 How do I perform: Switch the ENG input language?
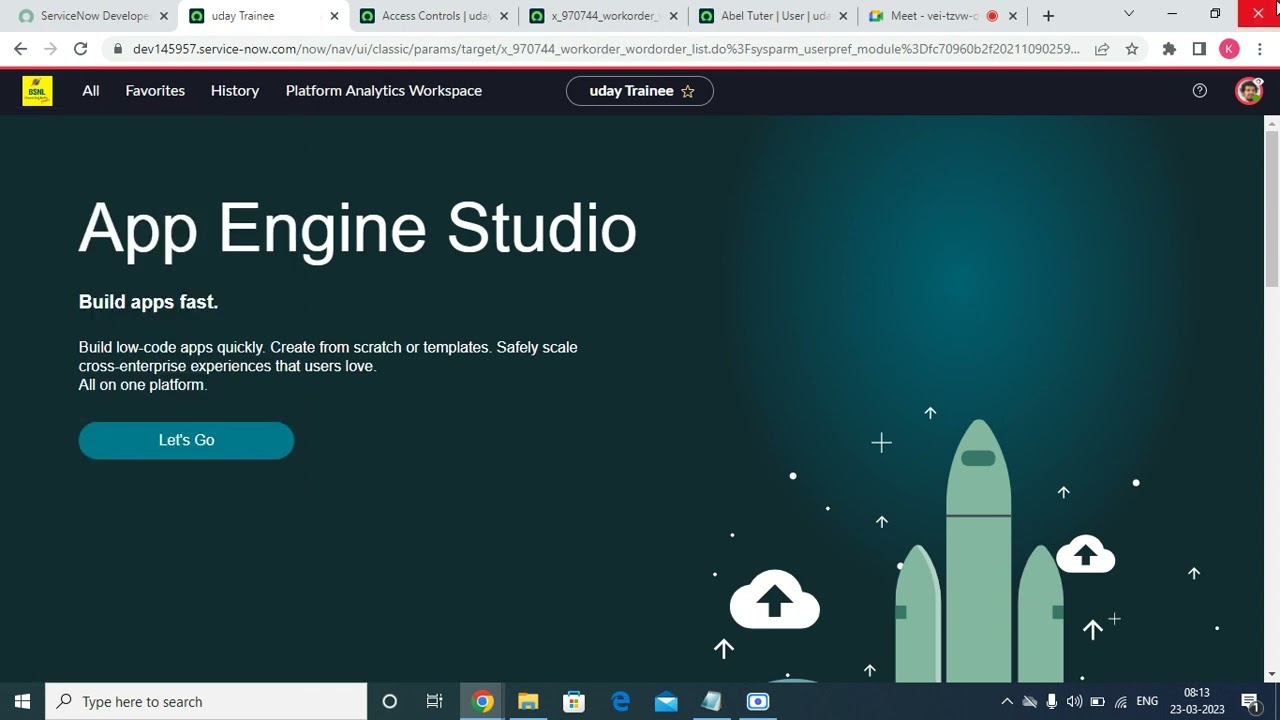pos(1148,702)
